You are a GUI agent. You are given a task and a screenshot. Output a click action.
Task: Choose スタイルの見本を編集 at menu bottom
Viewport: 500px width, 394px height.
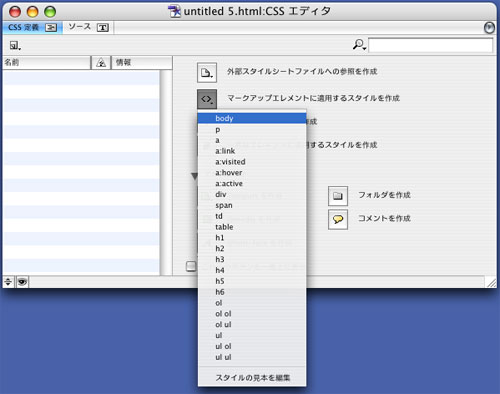point(252,378)
